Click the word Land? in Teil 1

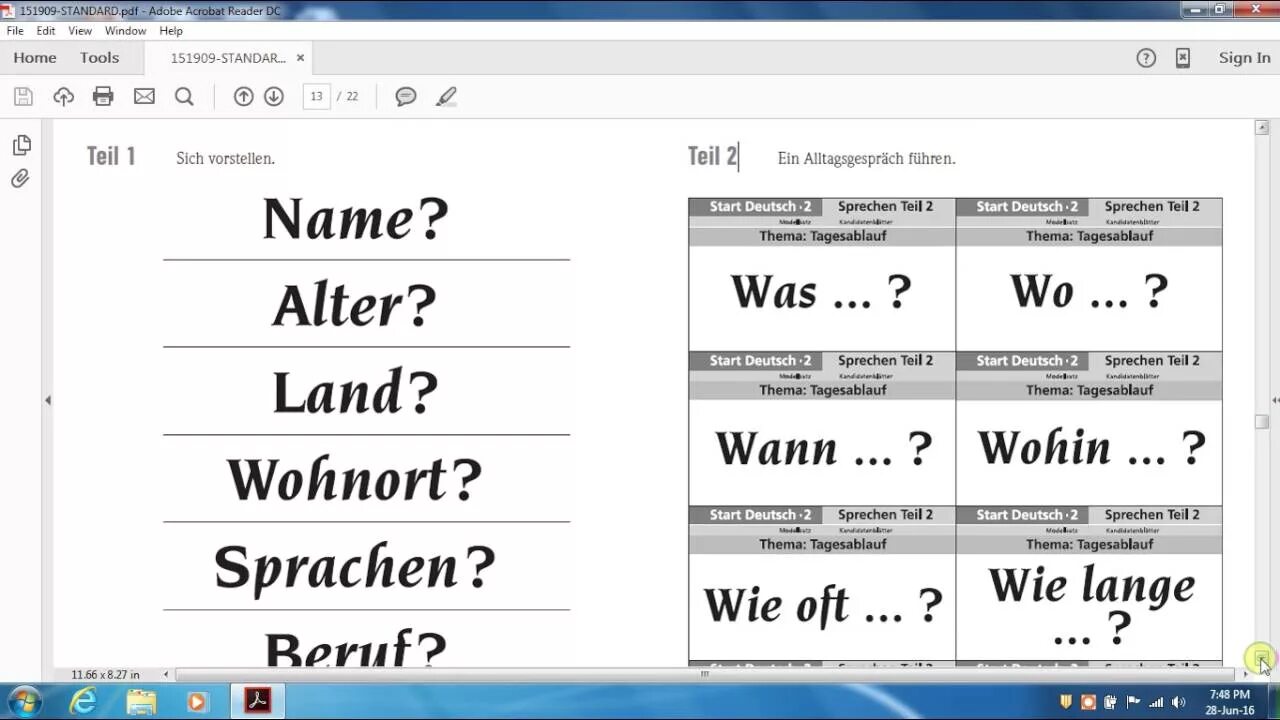point(356,392)
